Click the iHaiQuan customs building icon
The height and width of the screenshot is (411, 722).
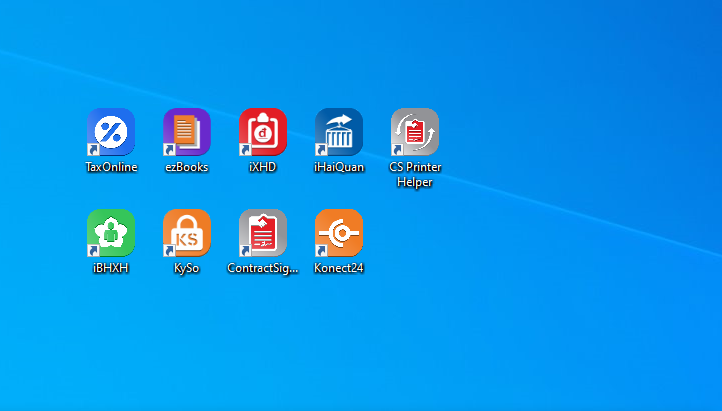coord(339,132)
